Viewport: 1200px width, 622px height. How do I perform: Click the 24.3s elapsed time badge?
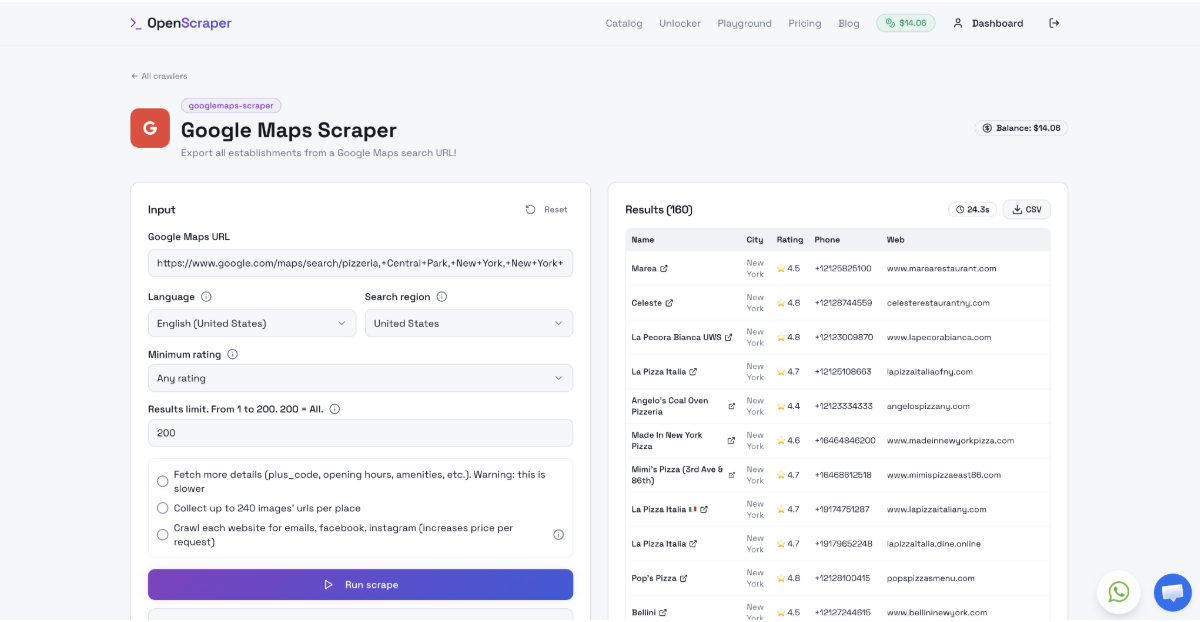coord(972,210)
